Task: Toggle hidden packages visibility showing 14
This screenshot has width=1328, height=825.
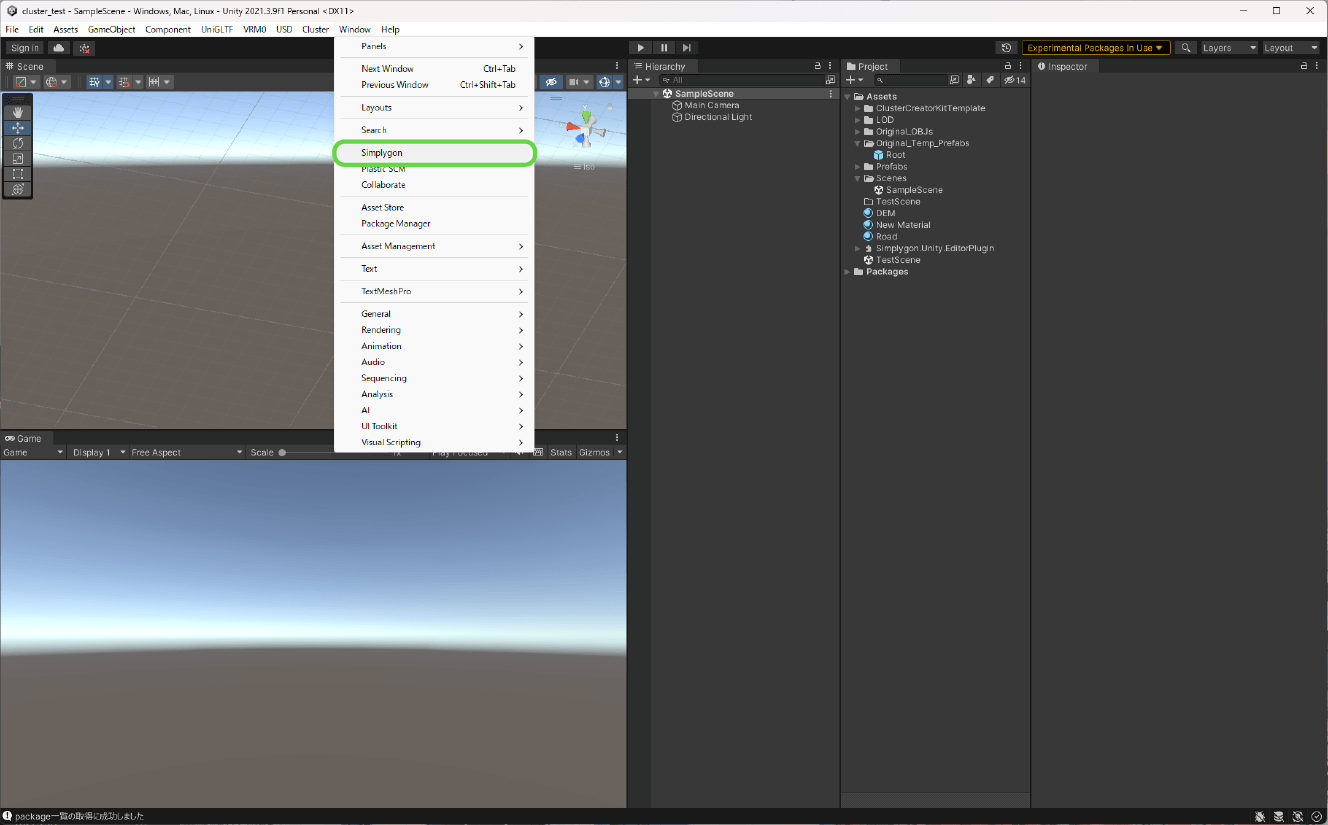Action: tap(1015, 80)
